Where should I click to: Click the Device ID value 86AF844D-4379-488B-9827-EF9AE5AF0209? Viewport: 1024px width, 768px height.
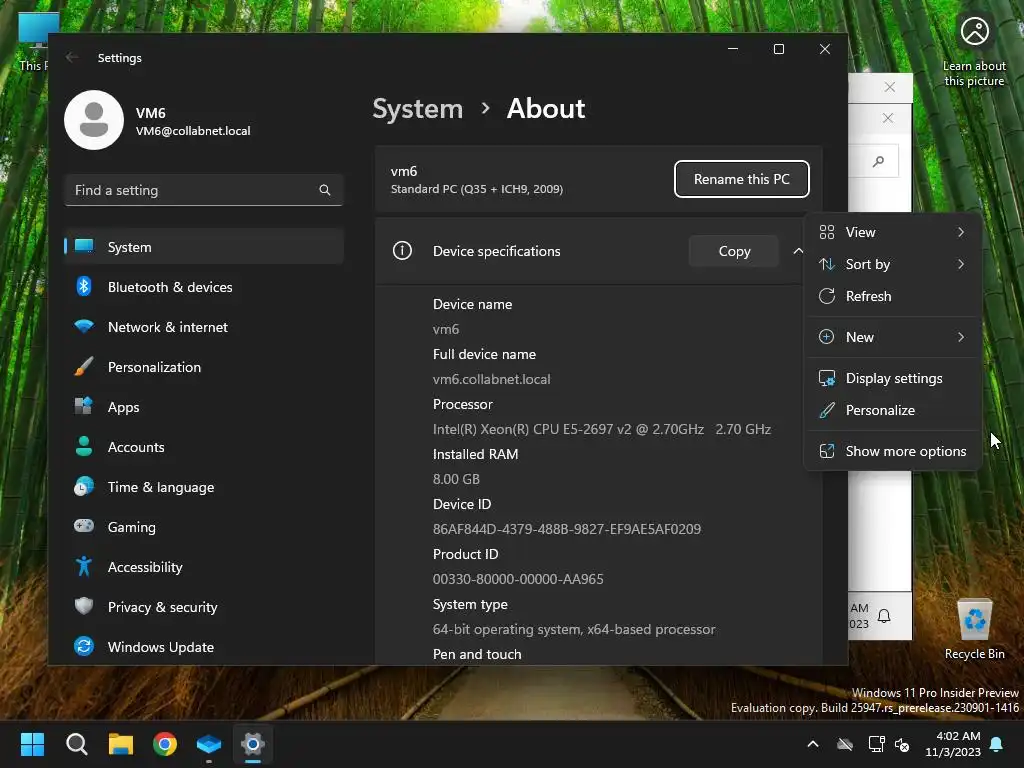567,529
